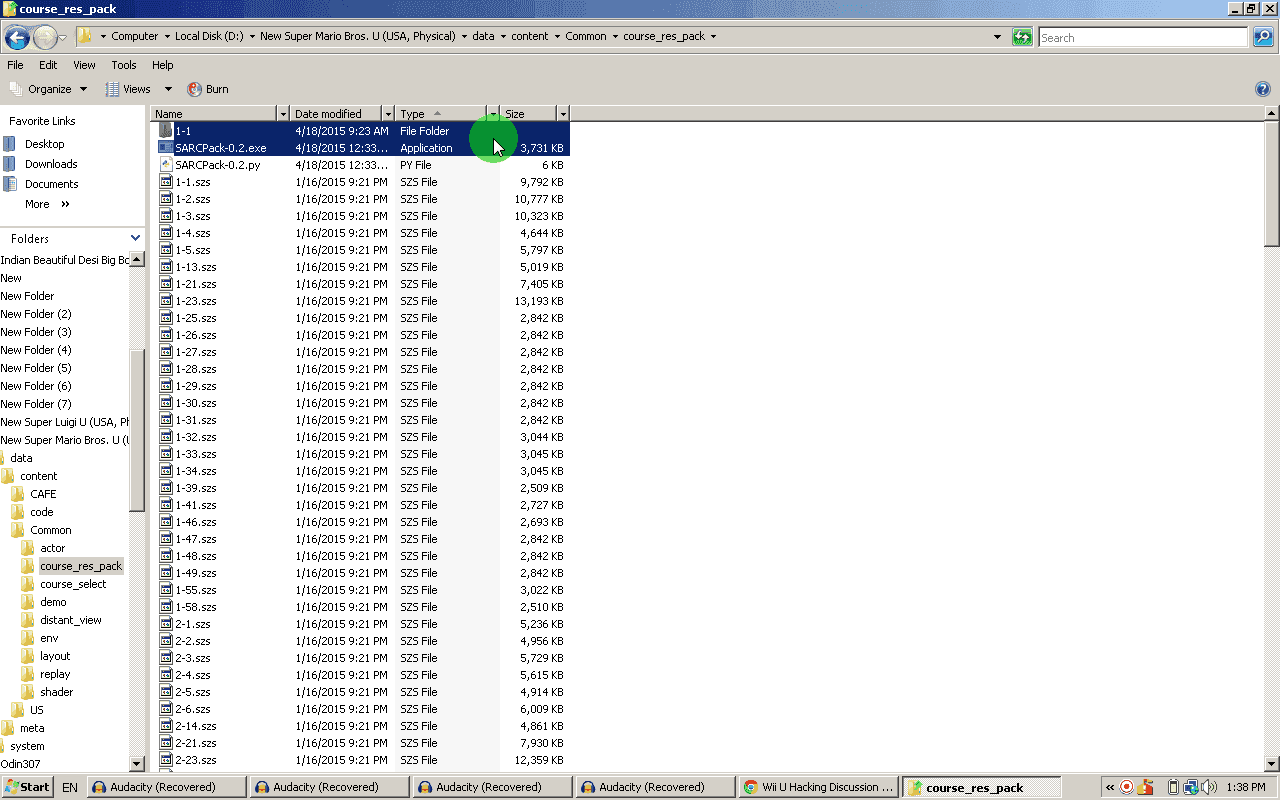This screenshot has height=800, width=1280.
Task: Collapse the Folders pane chevron
Action: tap(136, 238)
